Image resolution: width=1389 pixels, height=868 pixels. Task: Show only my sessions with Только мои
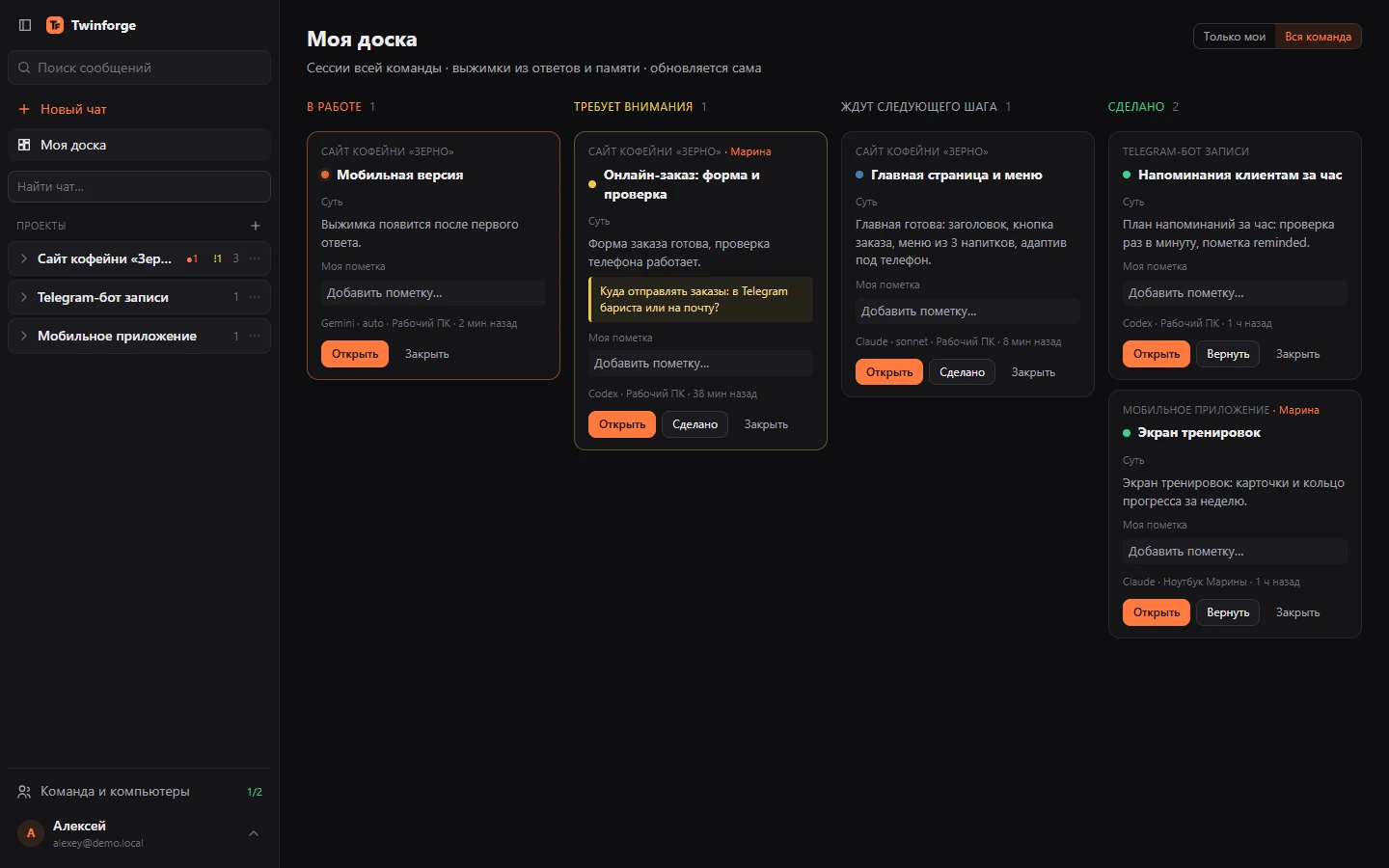click(x=1235, y=37)
